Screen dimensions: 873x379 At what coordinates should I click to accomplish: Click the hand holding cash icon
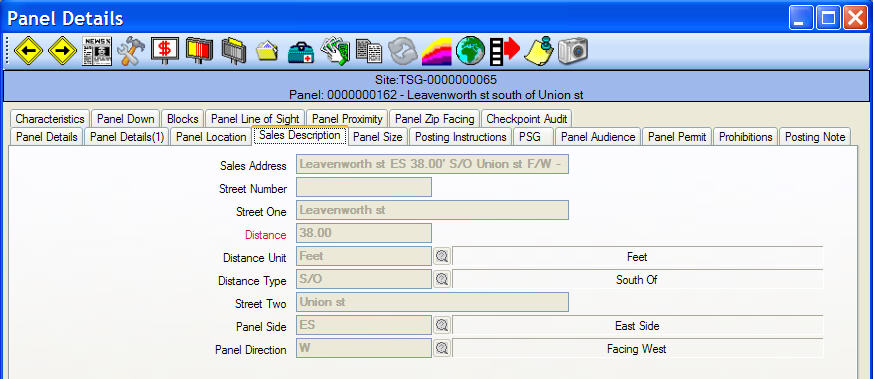335,52
